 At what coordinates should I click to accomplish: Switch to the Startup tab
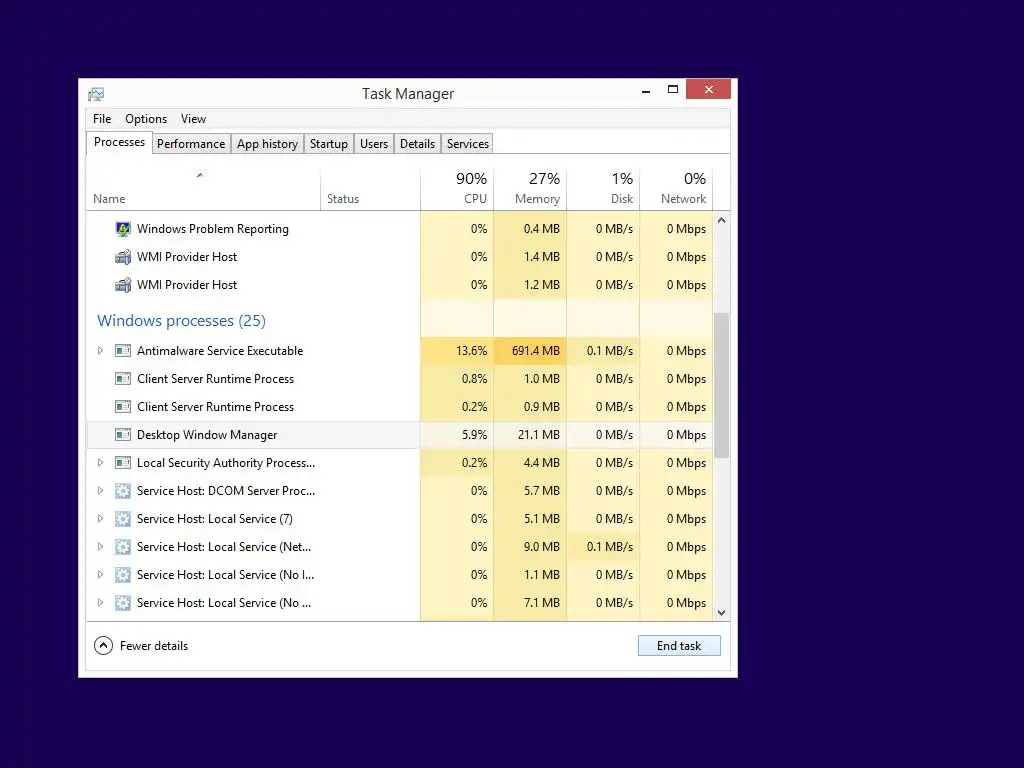(328, 144)
